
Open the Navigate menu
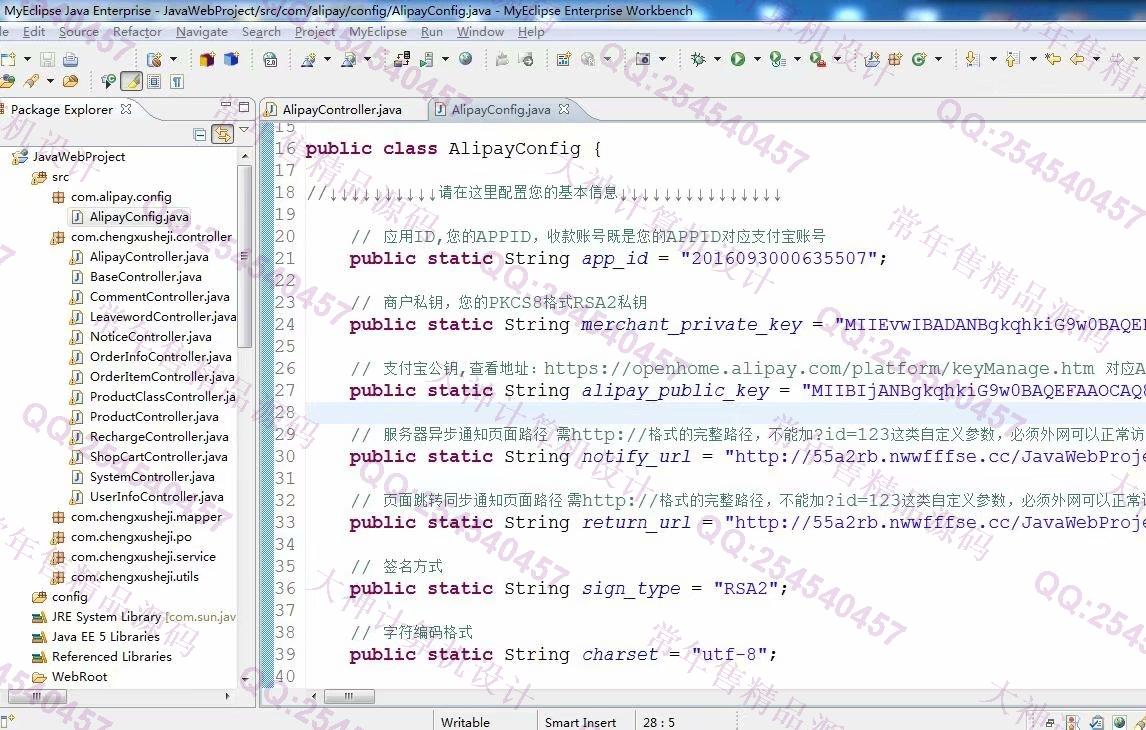[202, 32]
